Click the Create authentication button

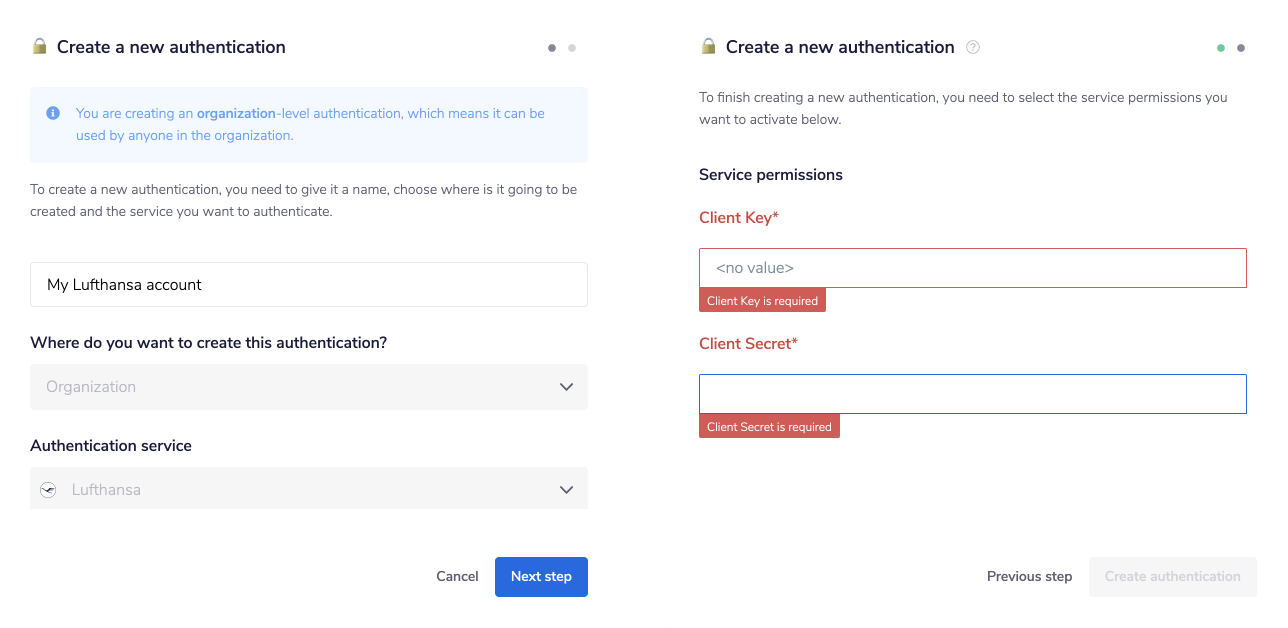tap(1172, 576)
